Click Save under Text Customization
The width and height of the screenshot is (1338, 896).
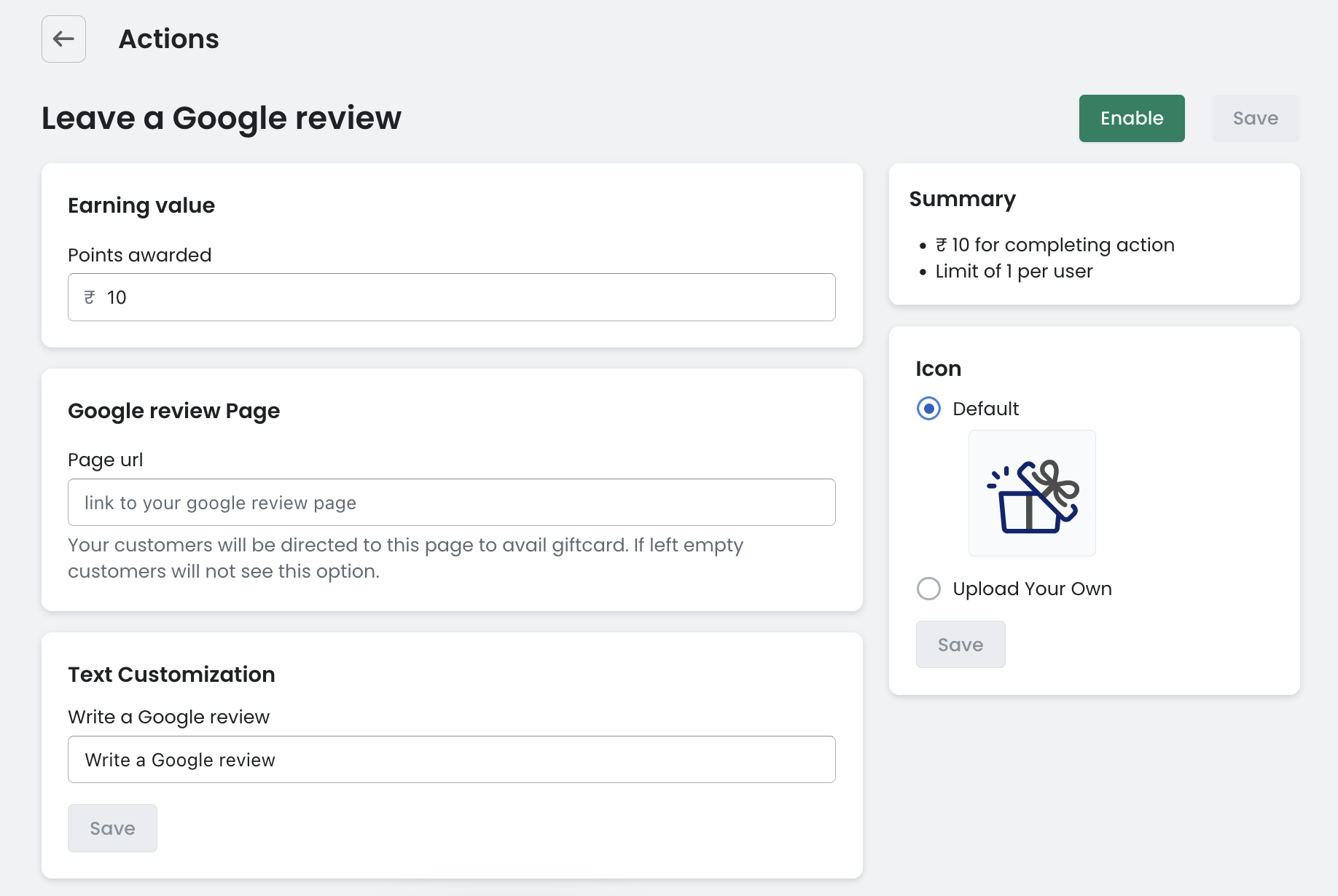pos(112,828)
